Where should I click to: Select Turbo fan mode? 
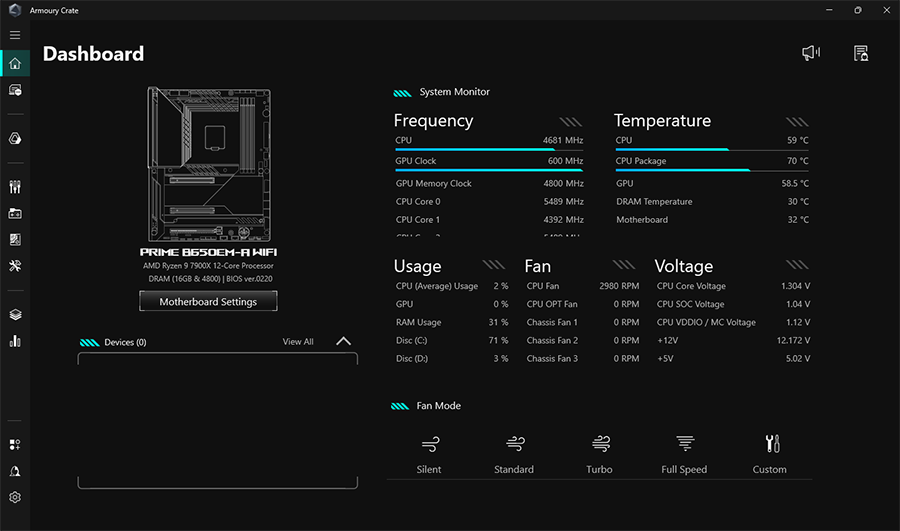point(599,454)
